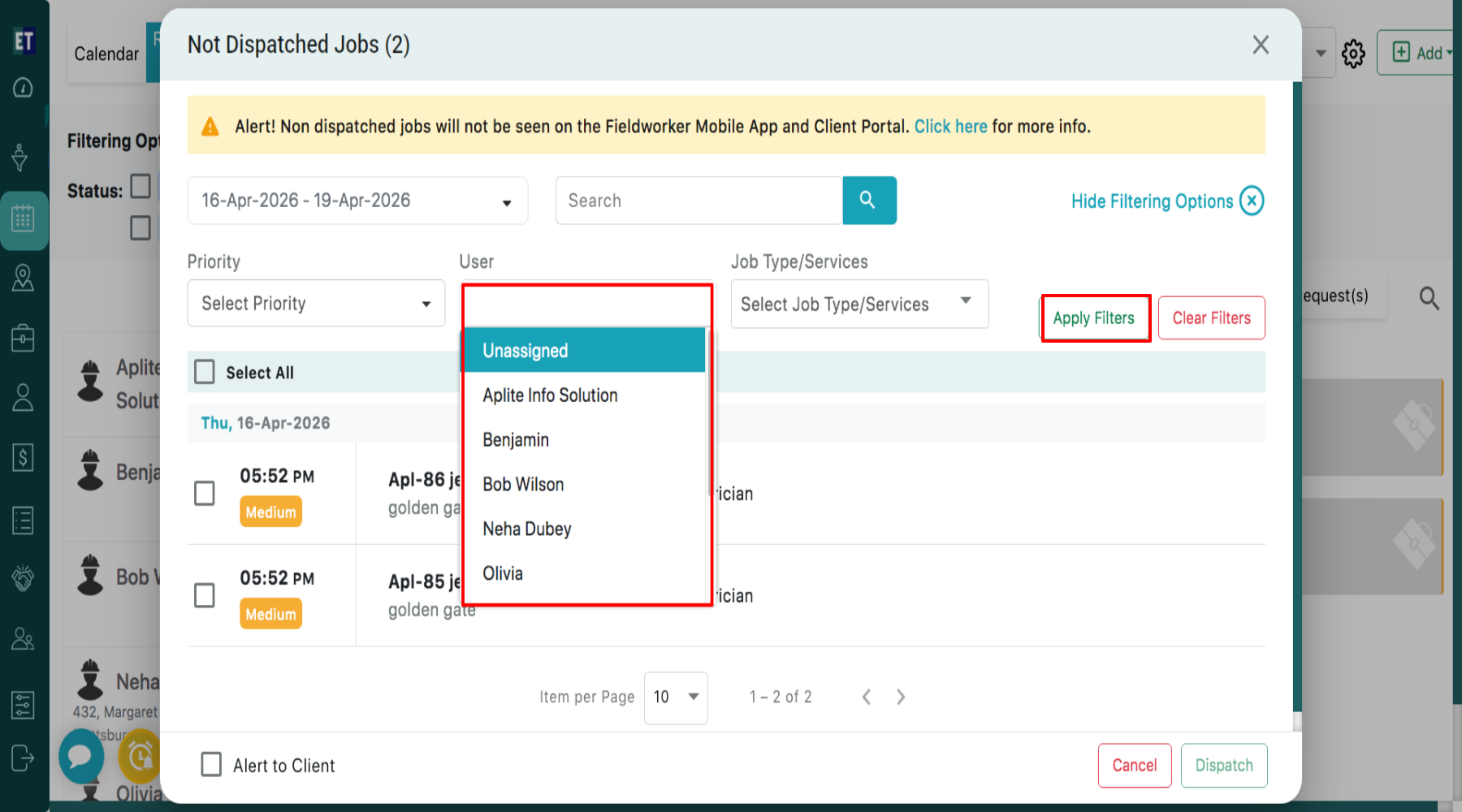Enable the Alert to Client checkbox
Image resolution: width=1462 pixels, height=812 pixels.
point(211,764)
